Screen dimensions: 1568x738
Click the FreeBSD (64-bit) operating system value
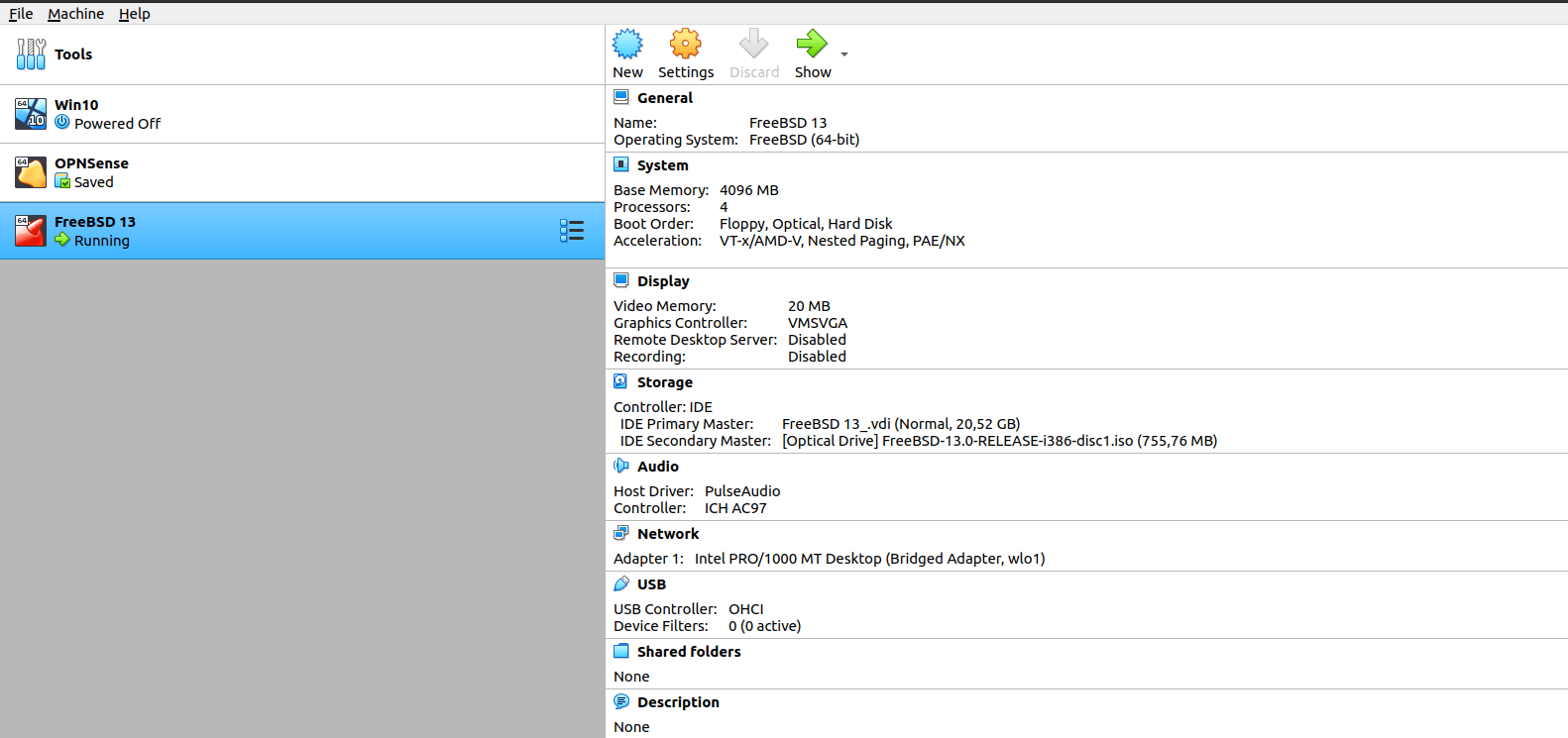click(805, 140)
